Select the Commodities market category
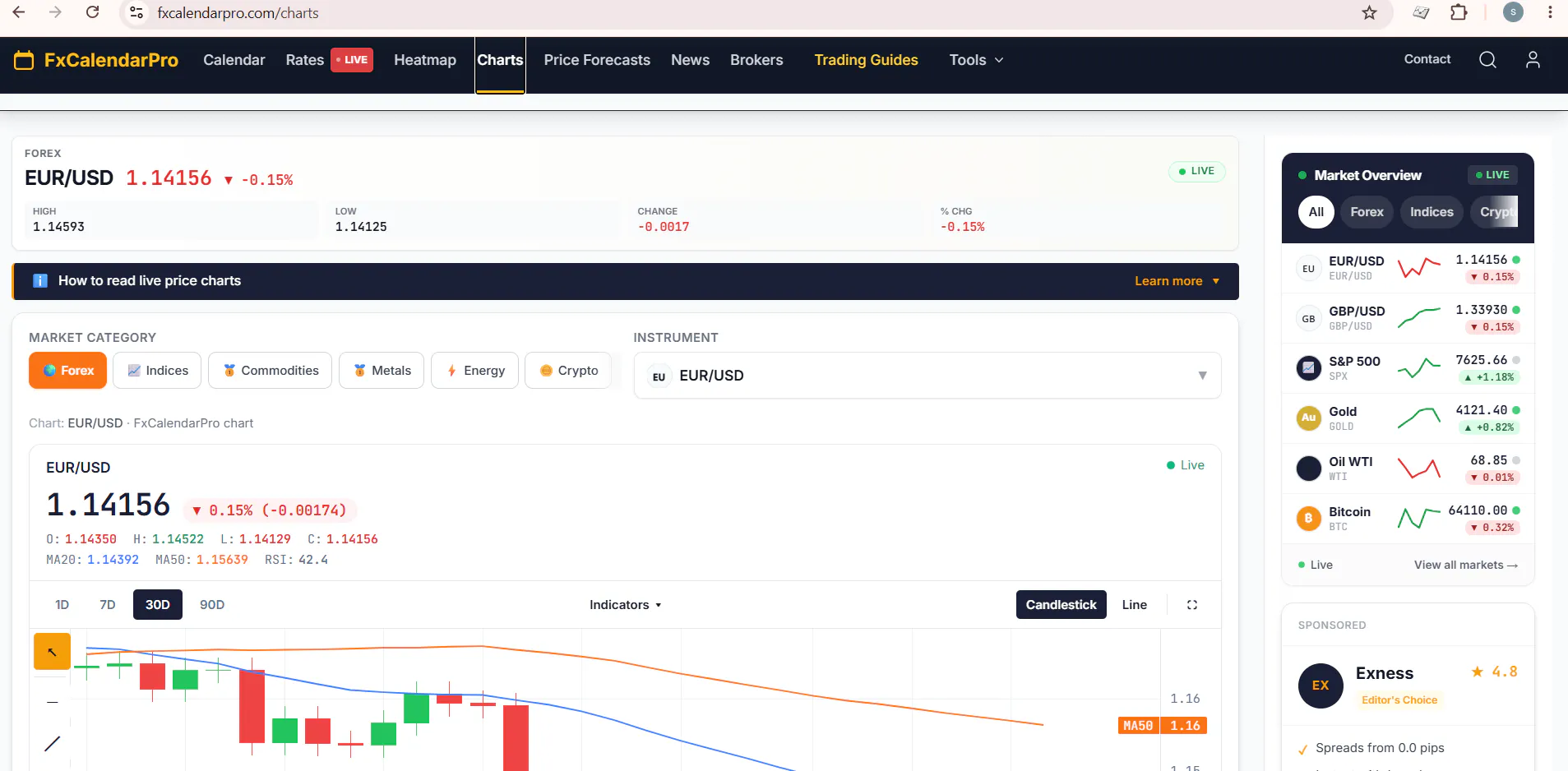1568x771 pixels. 271,371
